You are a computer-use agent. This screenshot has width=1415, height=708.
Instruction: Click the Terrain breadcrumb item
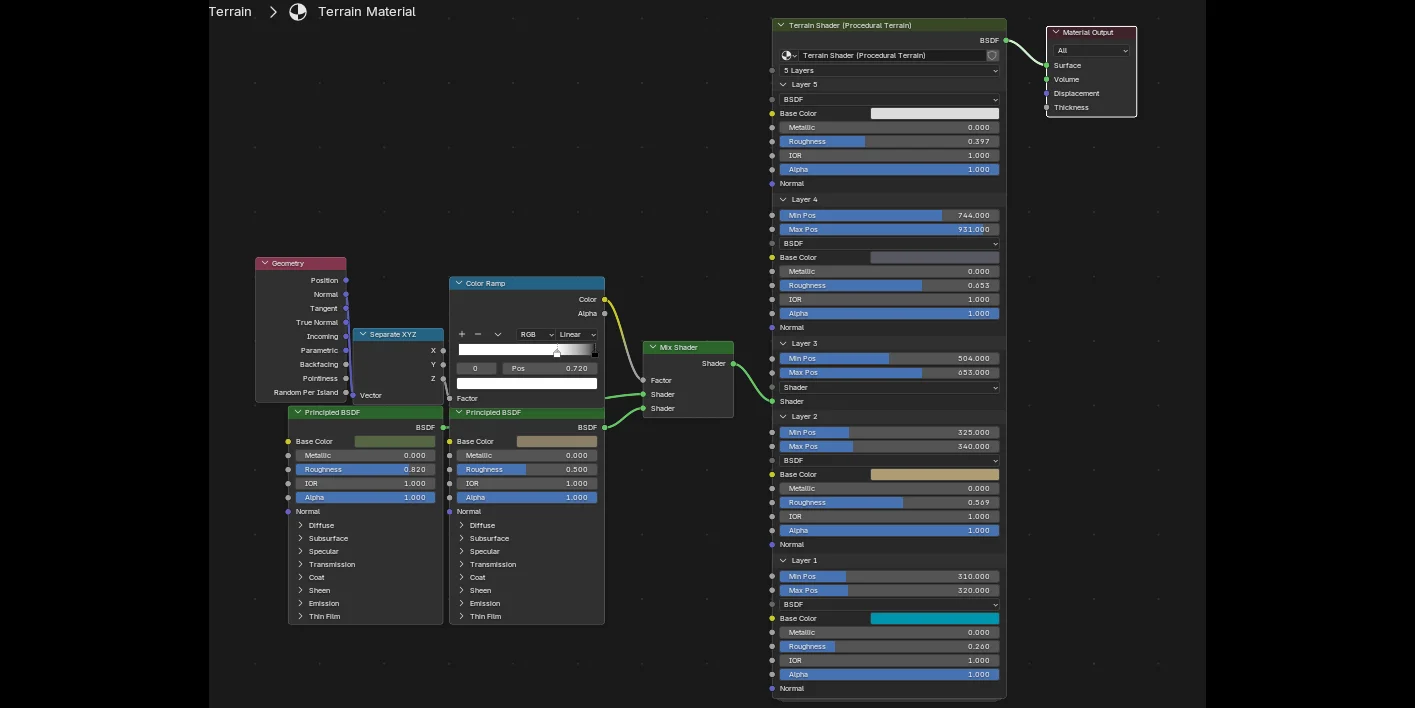(x=230, y=12)
